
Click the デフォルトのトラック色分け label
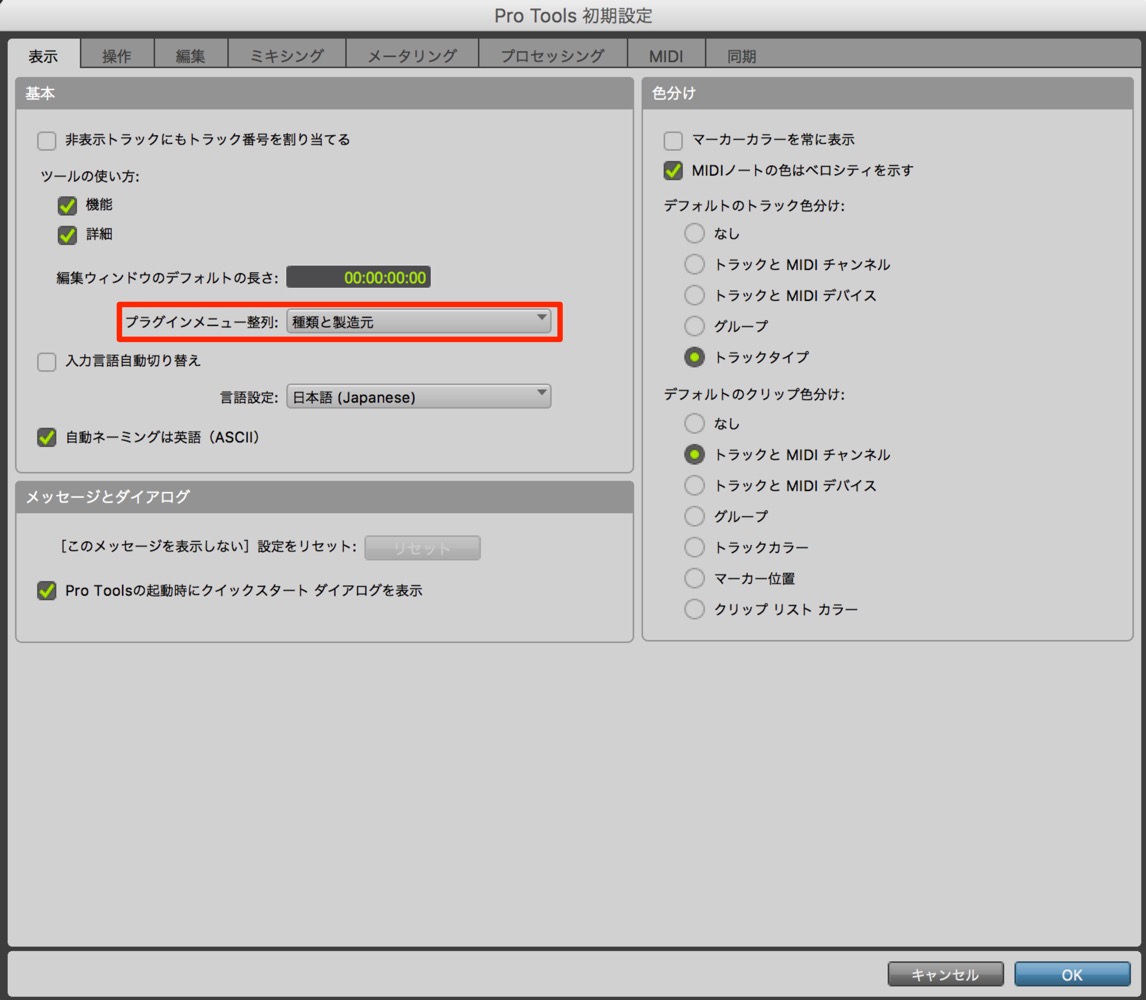pyautogui.click(x=754, y=205)
